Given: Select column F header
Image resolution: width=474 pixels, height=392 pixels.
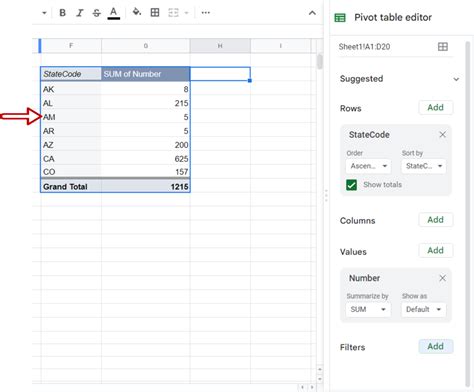Looking at the screenshot, I should click(x=71, y=46).
